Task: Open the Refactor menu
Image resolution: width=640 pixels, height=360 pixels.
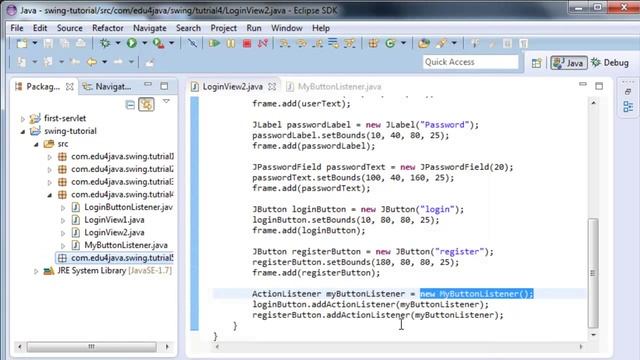Action: [108, 28]
